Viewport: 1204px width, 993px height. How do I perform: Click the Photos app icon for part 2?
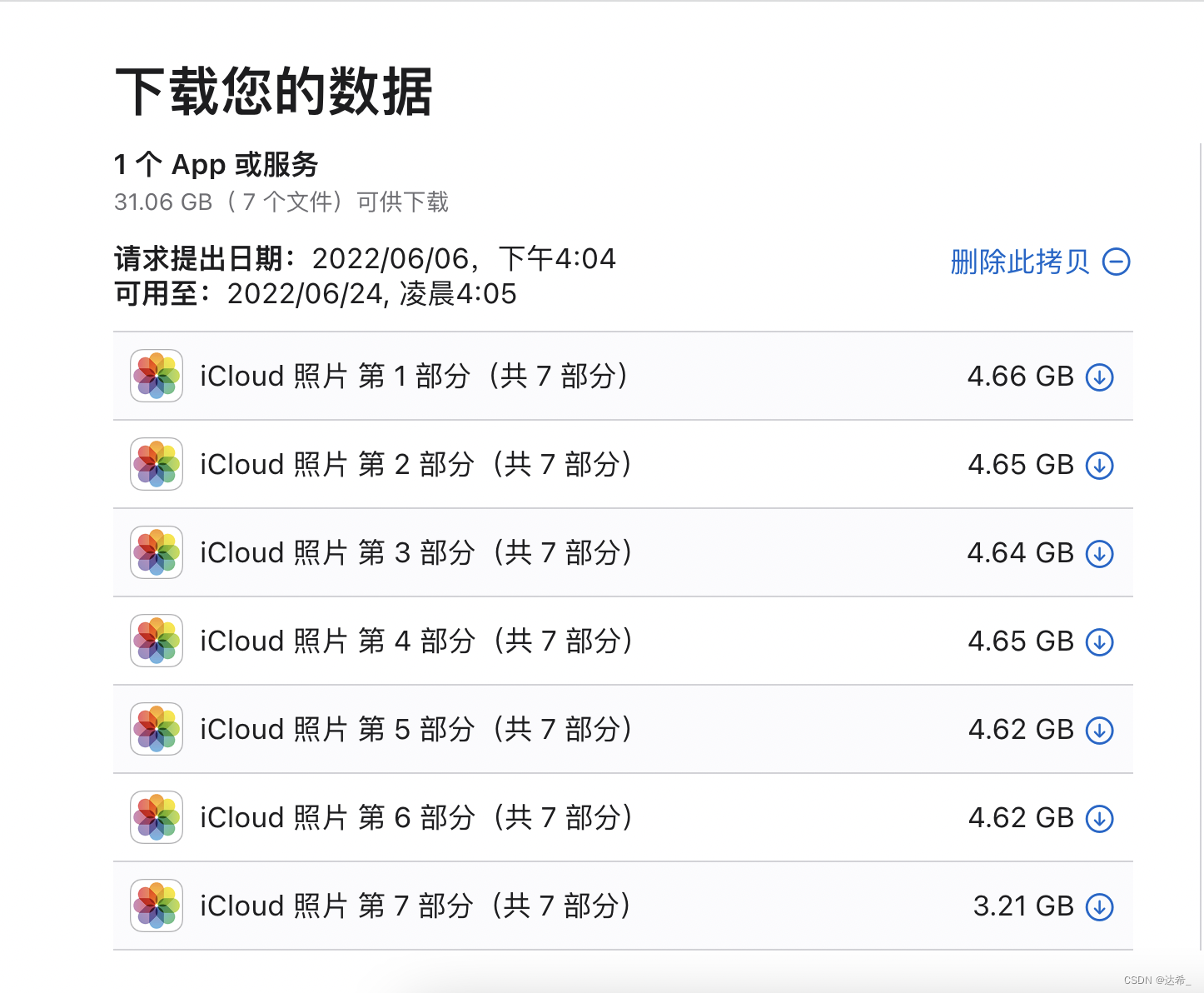pos(157,464)
